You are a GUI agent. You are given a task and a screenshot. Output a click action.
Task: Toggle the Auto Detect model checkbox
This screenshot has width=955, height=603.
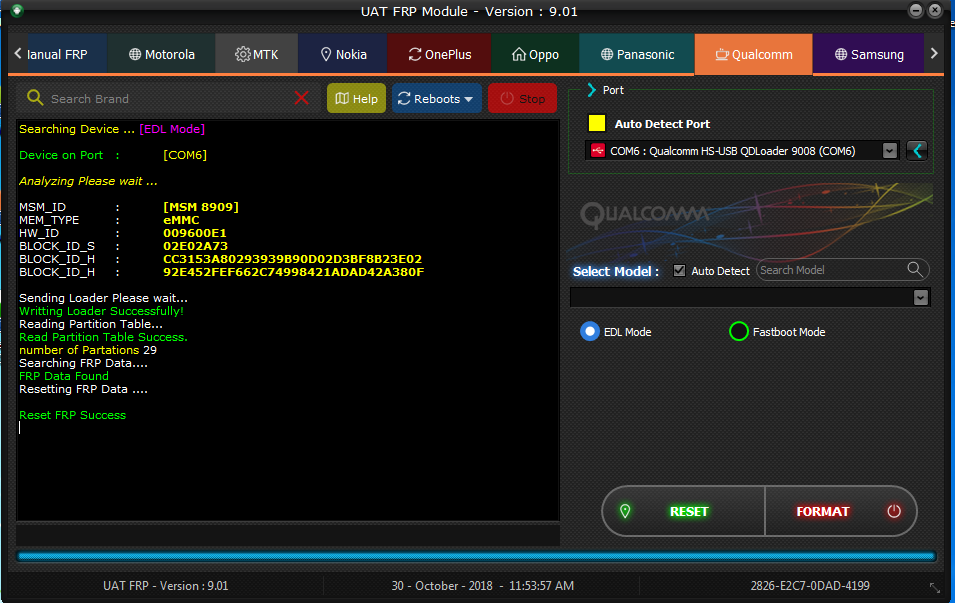(x=680, y=271)
